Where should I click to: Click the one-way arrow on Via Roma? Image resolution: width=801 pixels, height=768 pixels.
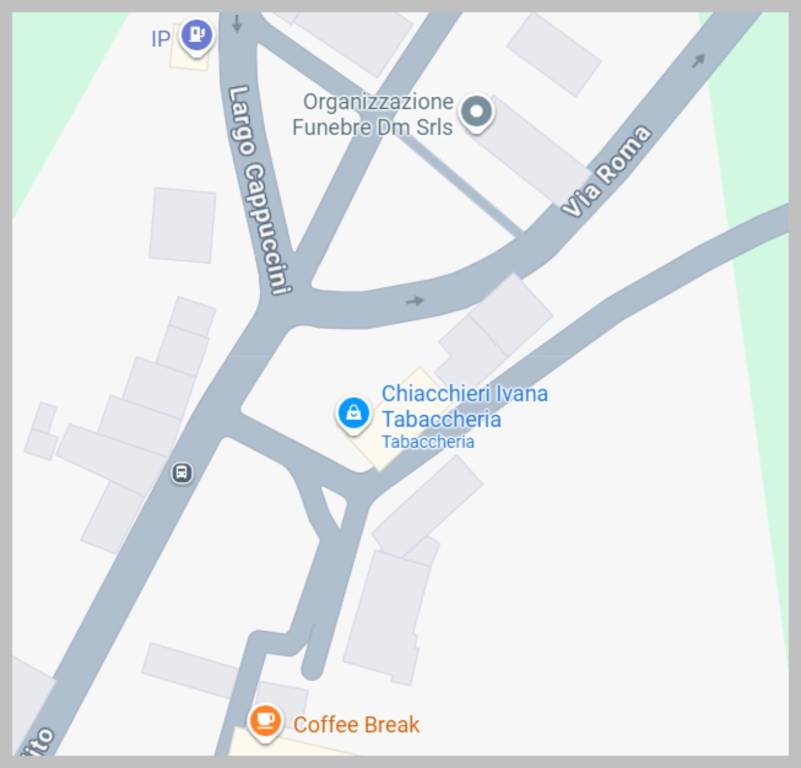pyautogui.click(x=698, y=60)
